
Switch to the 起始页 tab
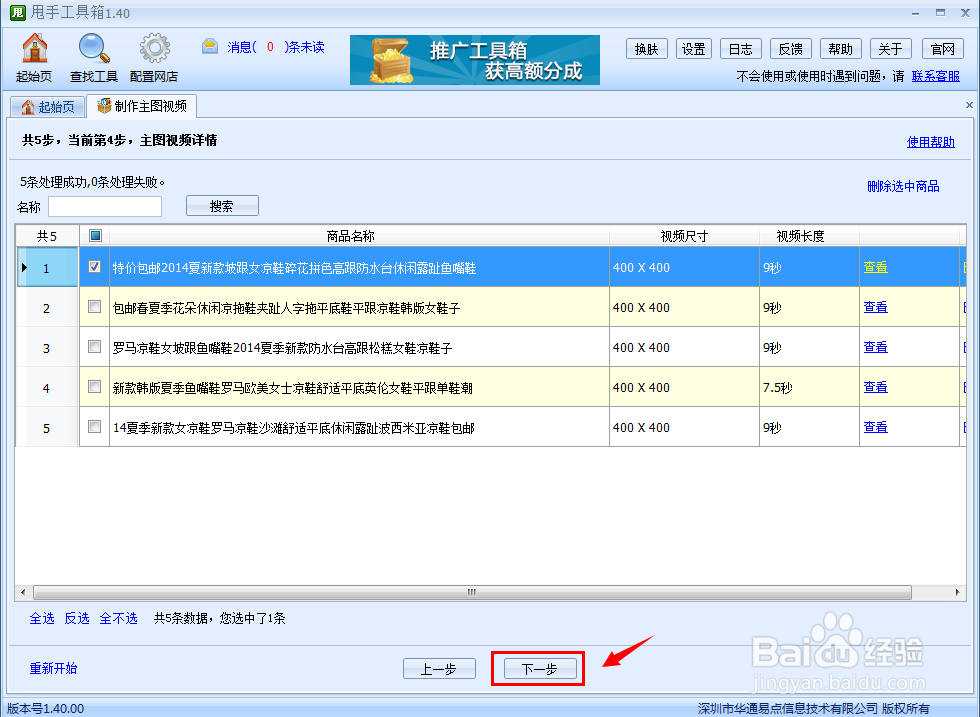pos(48,107)
